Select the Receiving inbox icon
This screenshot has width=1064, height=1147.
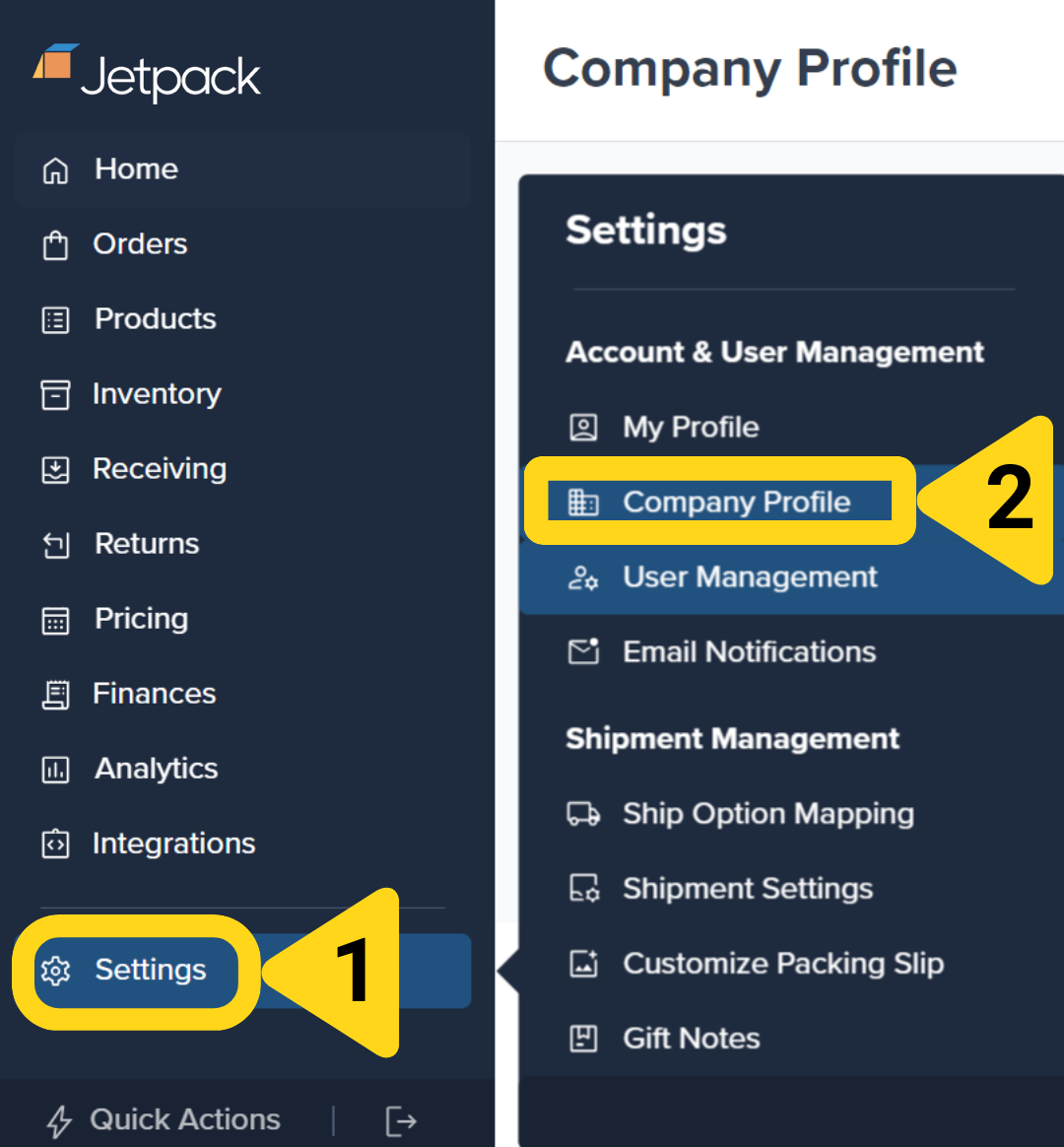[57, 468]
